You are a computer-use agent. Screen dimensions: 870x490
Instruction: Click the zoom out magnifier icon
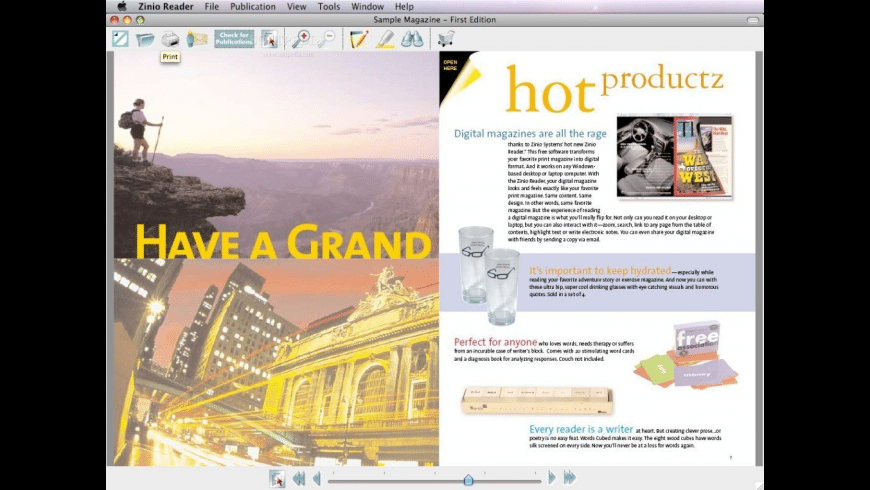(x=327, y=39)
